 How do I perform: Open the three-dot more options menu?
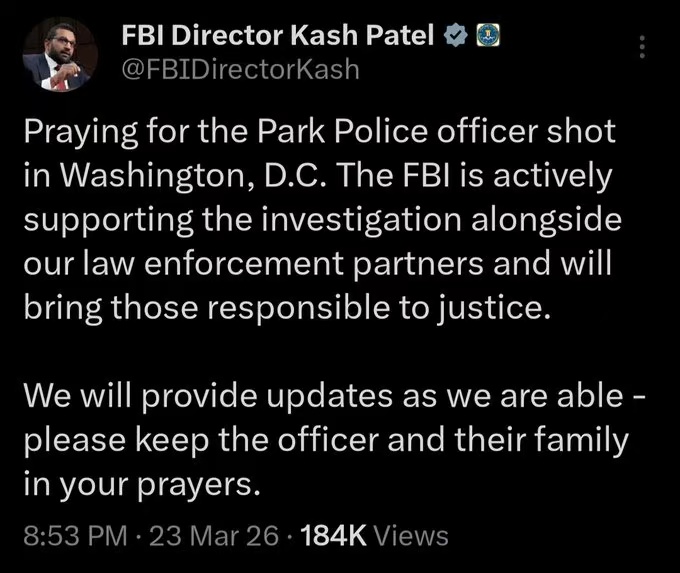point(643,48)
